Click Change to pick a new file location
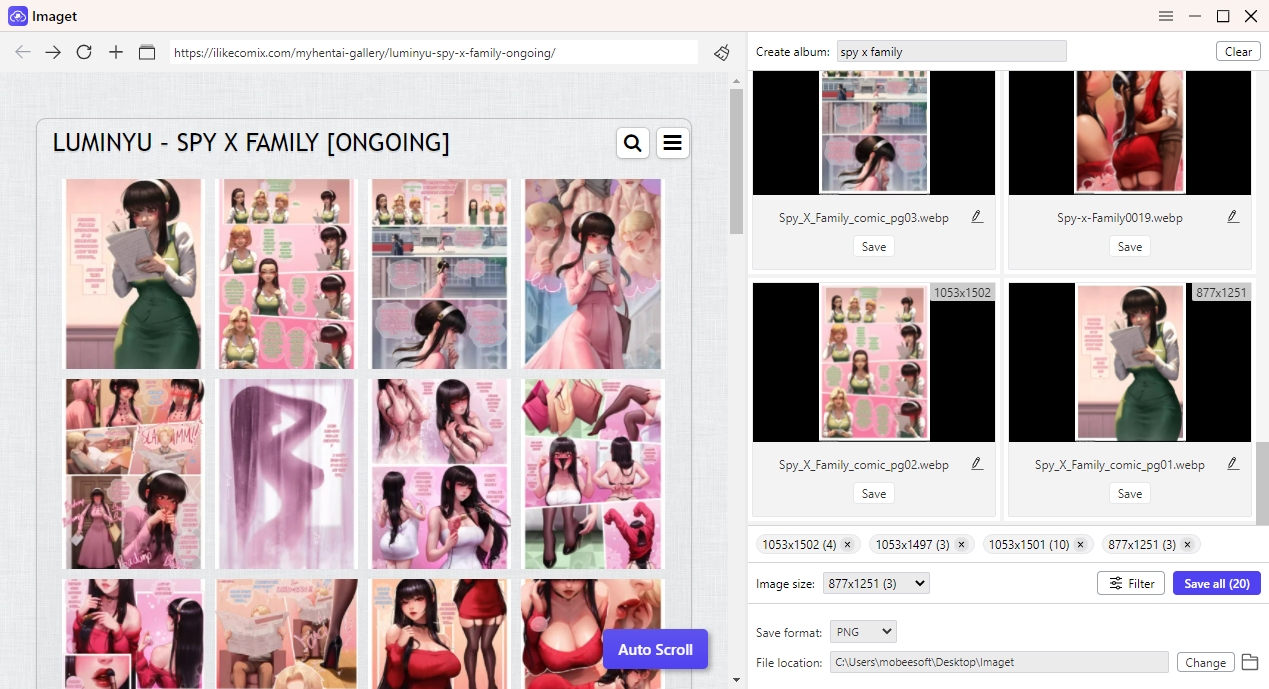This screenshot has width=1269, height=689. tap(1205, 662)
